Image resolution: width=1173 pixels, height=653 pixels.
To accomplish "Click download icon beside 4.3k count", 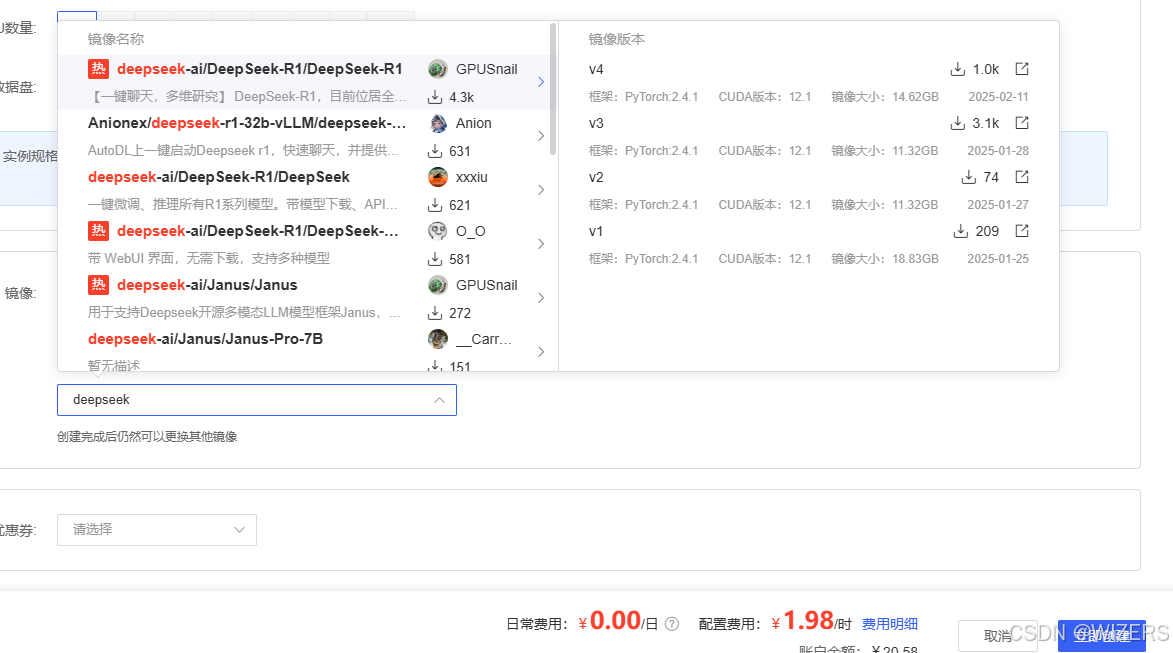I will [435, 96].
